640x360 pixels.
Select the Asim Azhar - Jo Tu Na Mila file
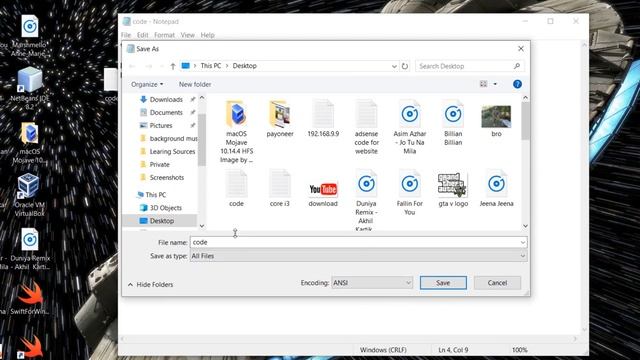(409, 127)
